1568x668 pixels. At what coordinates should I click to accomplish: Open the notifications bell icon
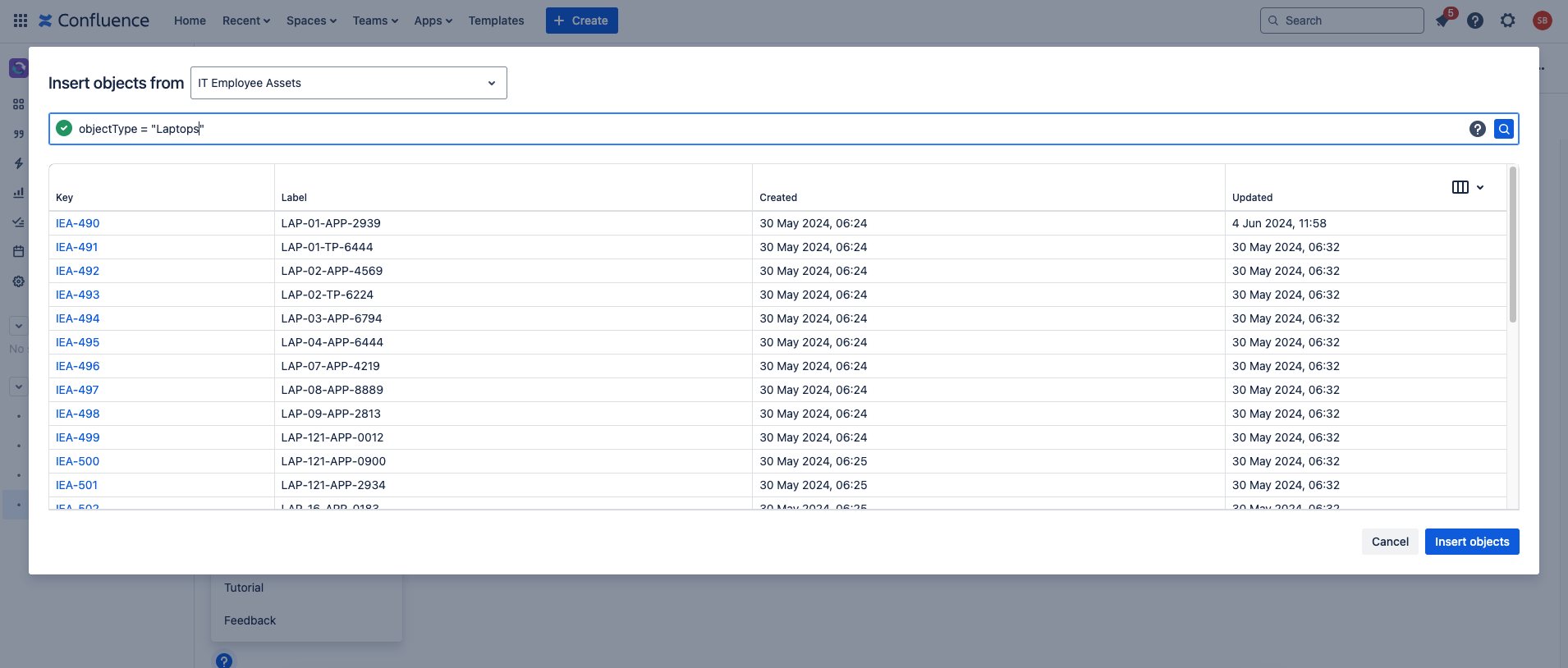(x=1442, y=21)
